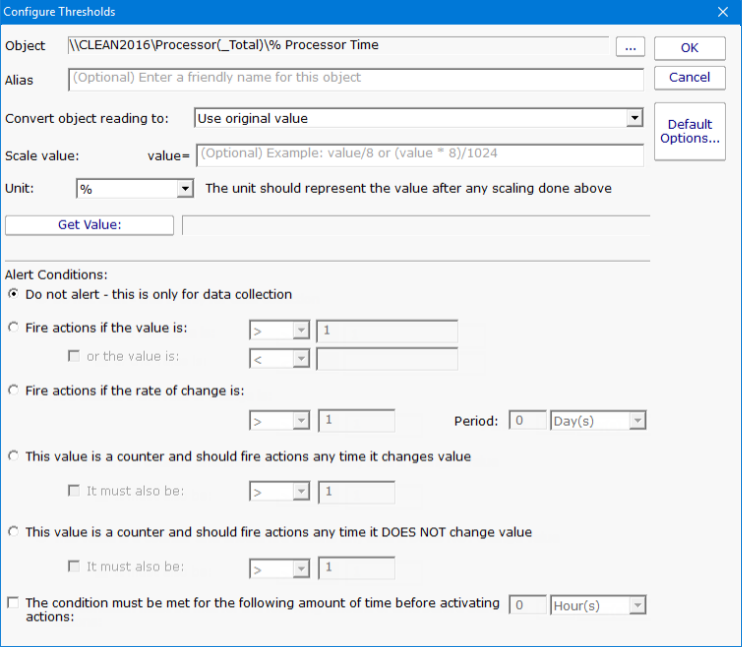Viewport: 742px width, 647px height.
Task: Tick 'condition must be met' duration checkbox
Action: click(13, 603)
